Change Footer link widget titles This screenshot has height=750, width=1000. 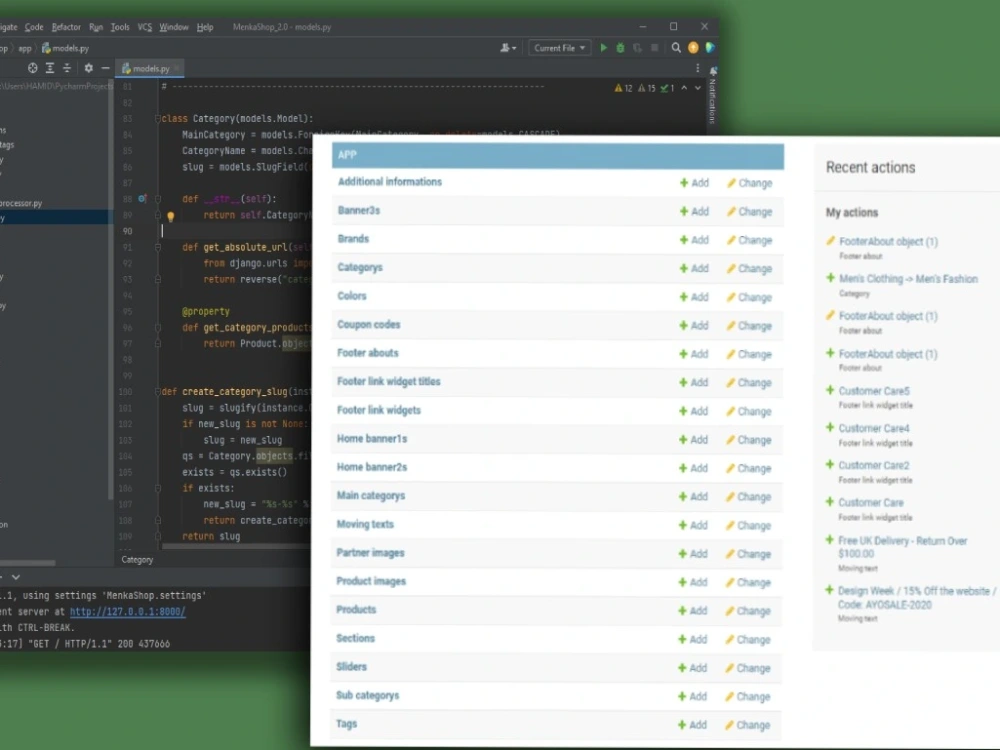(749, 383)
